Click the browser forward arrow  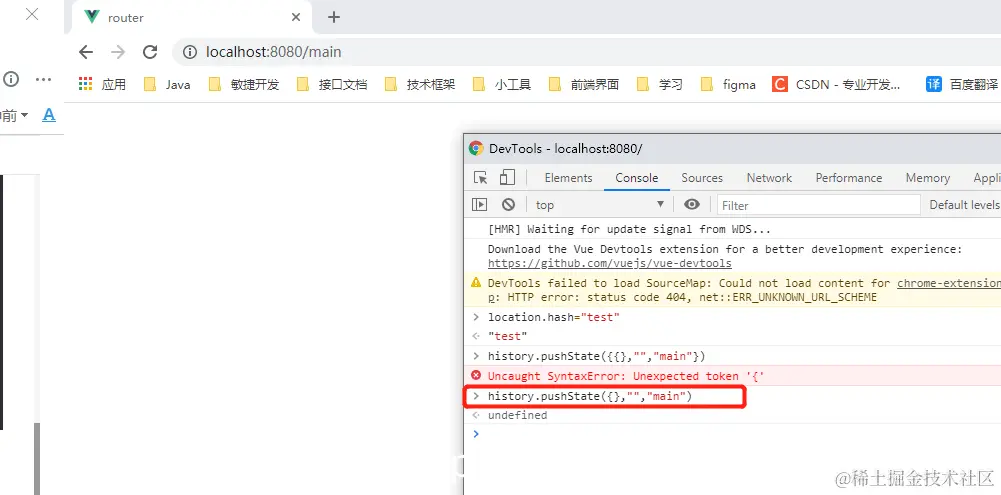click(118, 52)
